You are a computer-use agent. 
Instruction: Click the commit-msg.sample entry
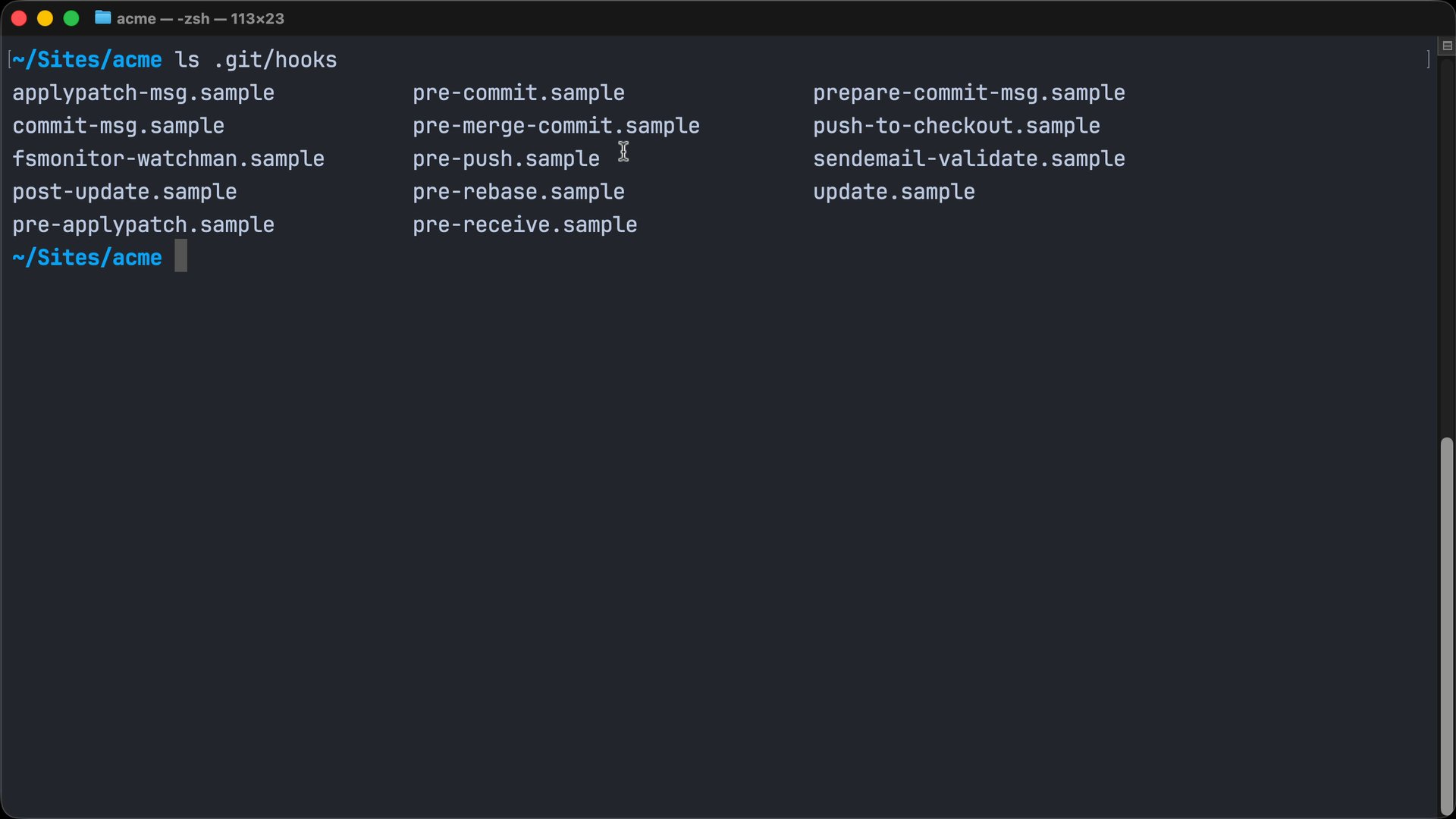coord(118,126)
